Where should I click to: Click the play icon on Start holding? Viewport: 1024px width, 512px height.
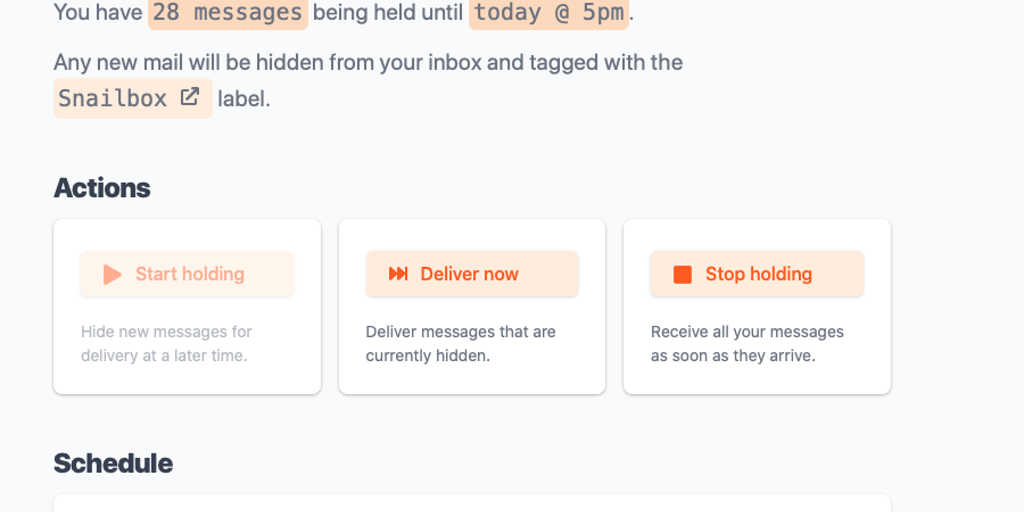point(112,274)
